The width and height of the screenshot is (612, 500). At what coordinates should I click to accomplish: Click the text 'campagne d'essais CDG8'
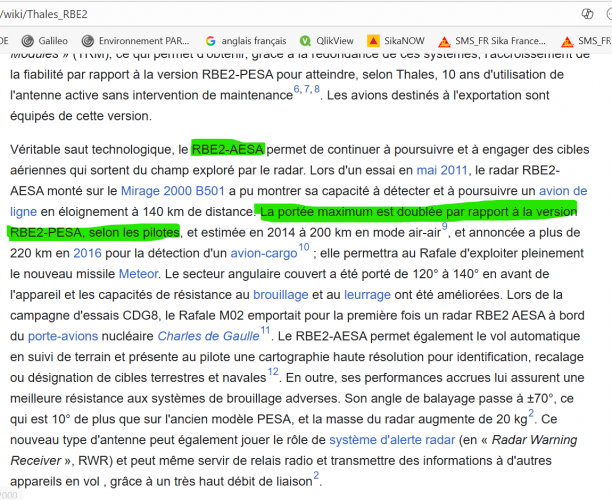(84, 315)
